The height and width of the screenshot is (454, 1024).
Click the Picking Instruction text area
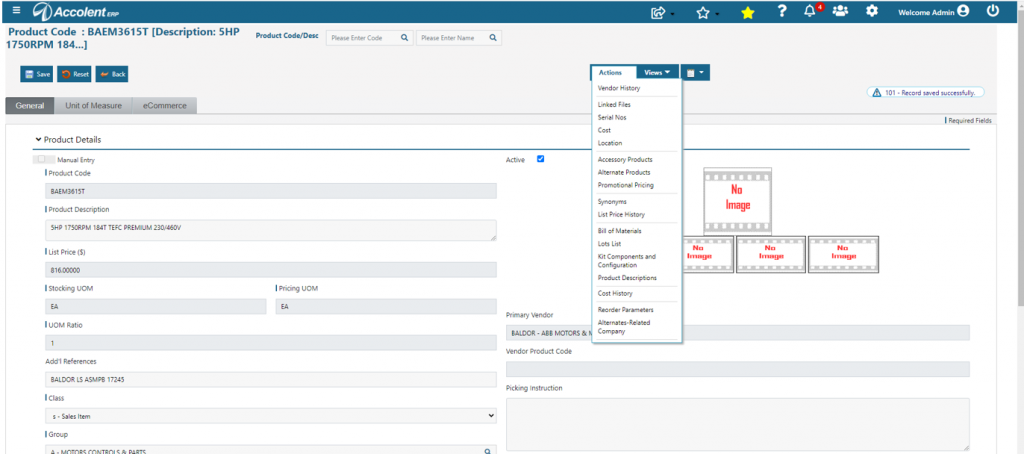click(737, 424)
